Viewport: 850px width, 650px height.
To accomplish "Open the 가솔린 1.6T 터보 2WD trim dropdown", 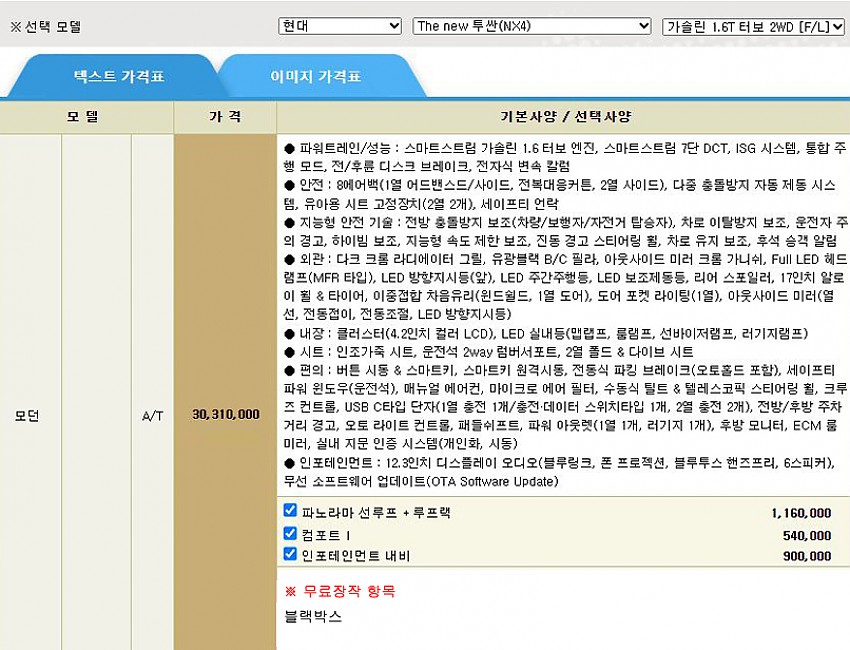I will point(753,26).
